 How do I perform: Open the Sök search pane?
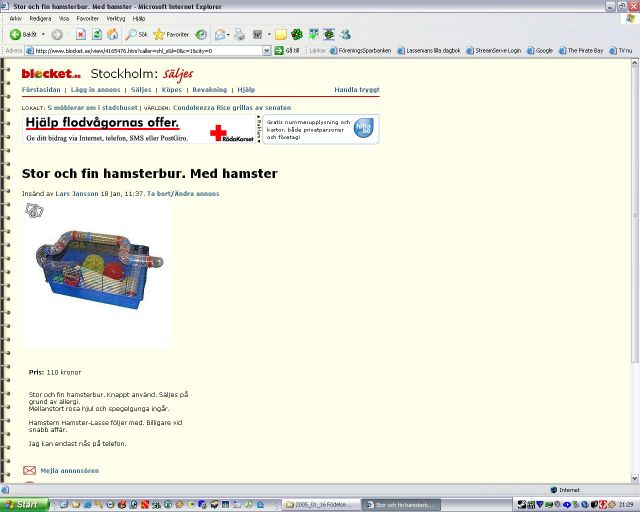(x=136, y=35)
